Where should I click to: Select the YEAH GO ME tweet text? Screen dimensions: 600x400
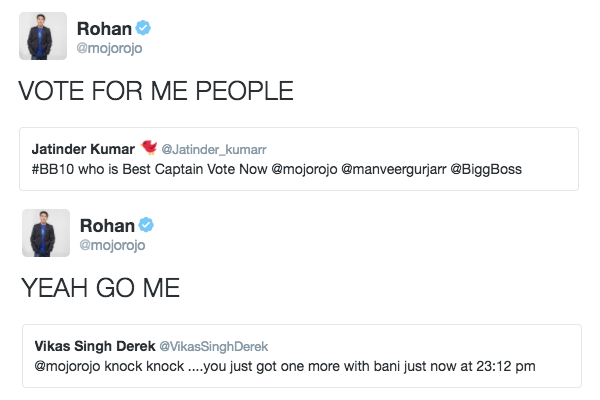100,288
